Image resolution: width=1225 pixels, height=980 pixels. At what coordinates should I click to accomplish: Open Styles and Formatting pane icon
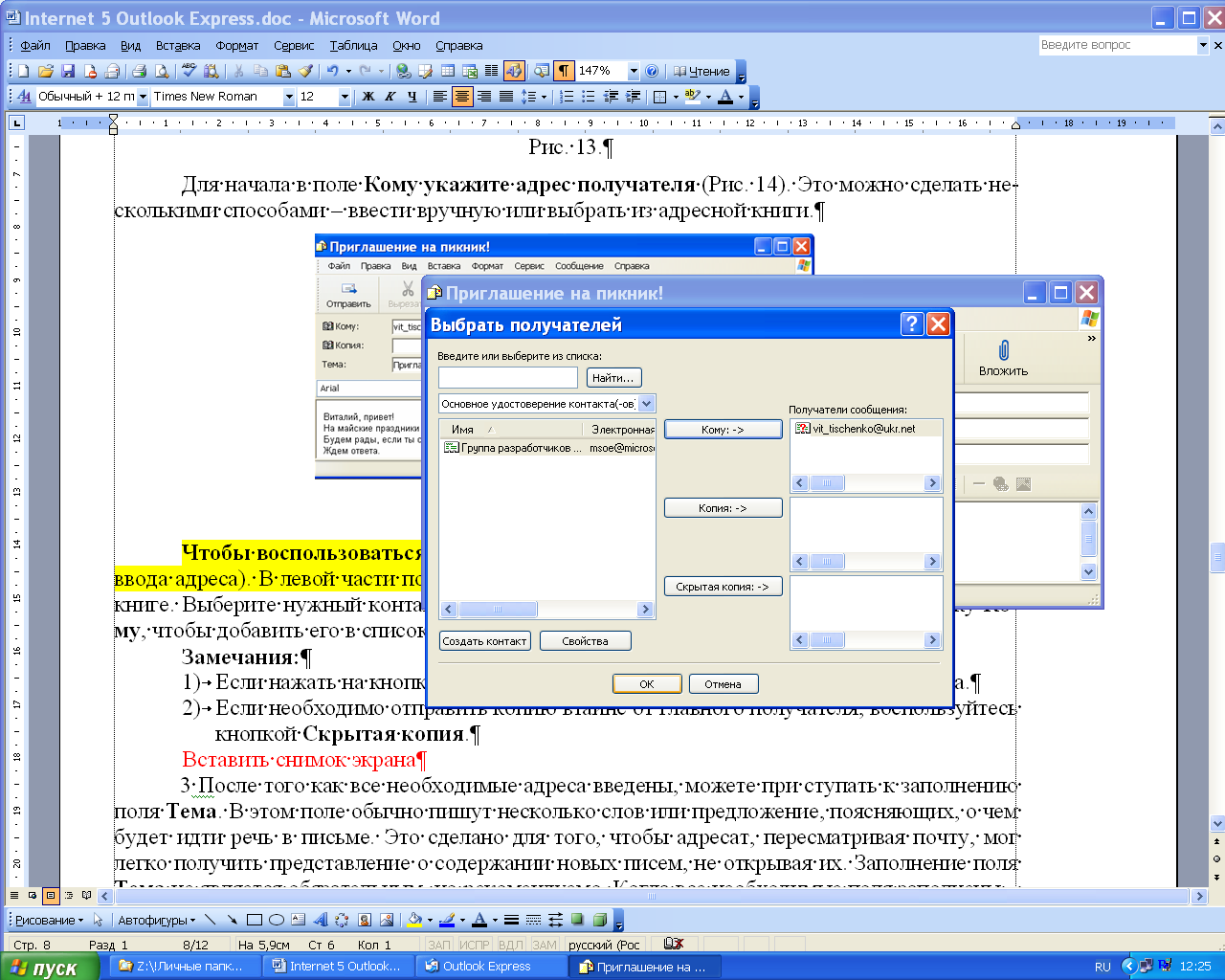pos(24,97)
